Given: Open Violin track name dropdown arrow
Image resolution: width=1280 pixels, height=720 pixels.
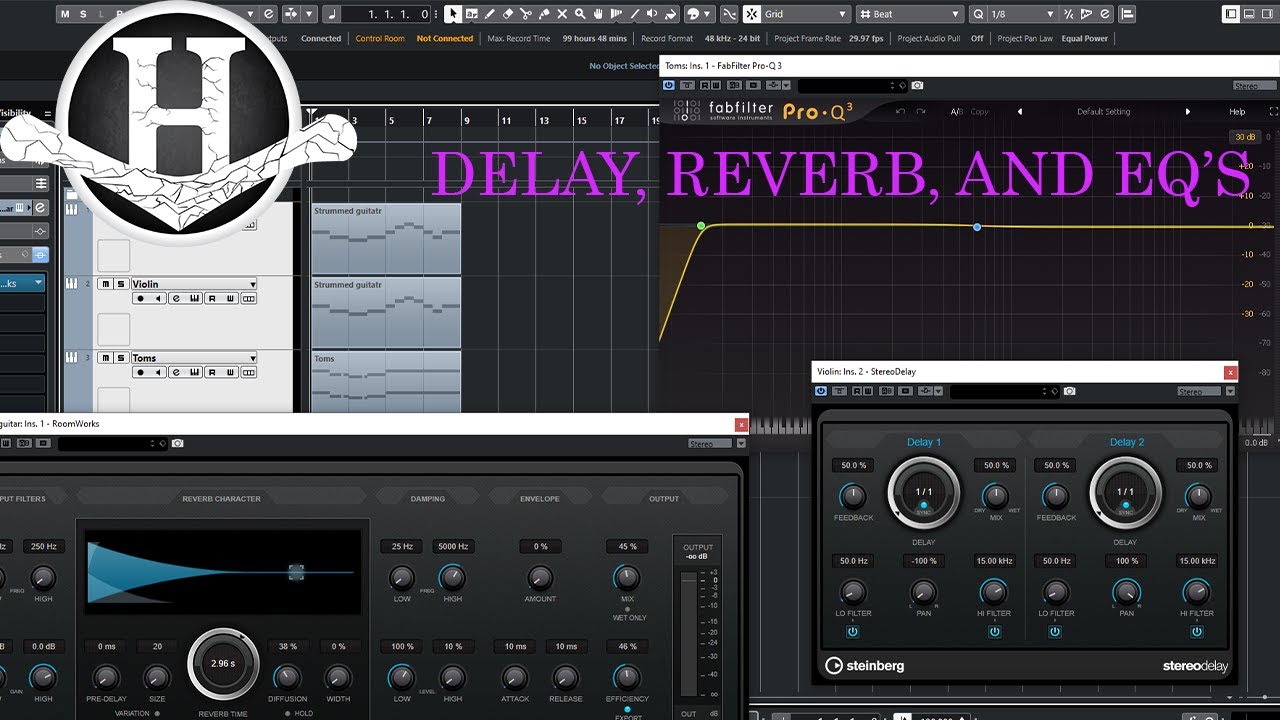Looking at the screenshot, I should [253, 285].
